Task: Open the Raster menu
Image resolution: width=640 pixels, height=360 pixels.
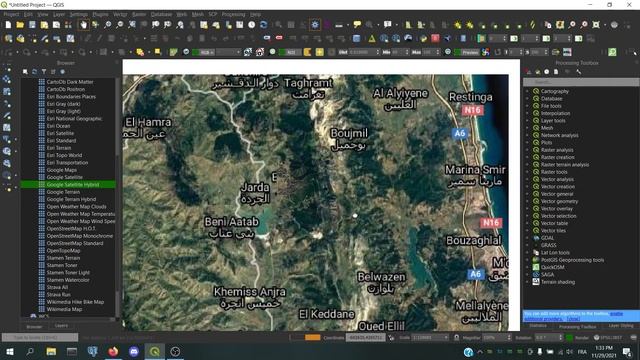Action: (139, 14)
